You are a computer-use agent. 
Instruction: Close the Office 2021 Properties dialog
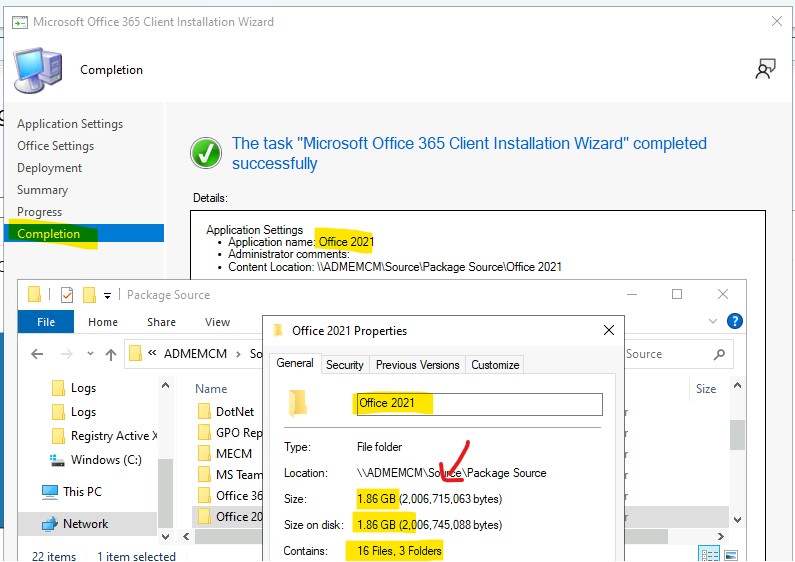tap(609, 330)
